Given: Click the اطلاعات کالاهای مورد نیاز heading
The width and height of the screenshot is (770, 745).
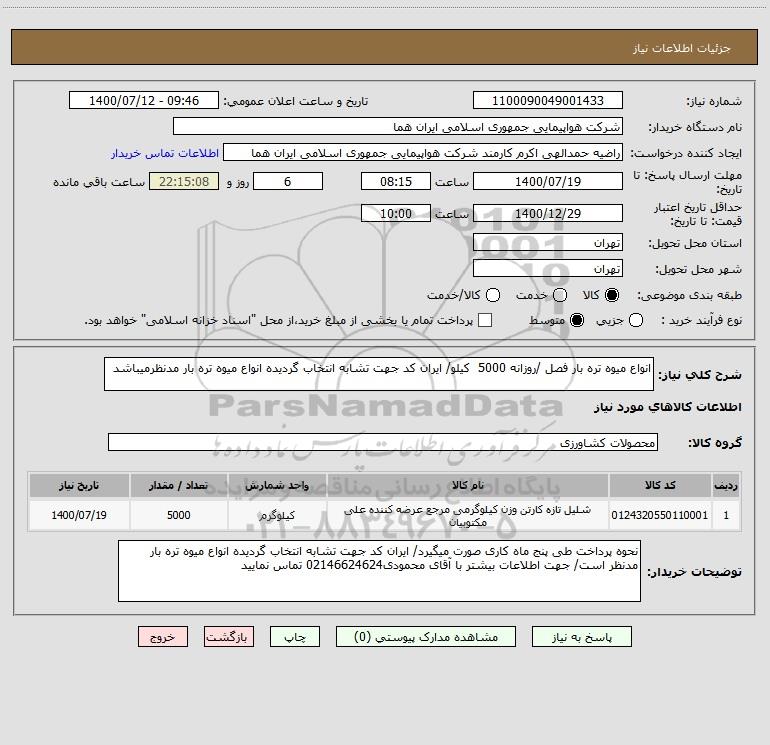Looking at the screenshot, I should click(667, 407).
